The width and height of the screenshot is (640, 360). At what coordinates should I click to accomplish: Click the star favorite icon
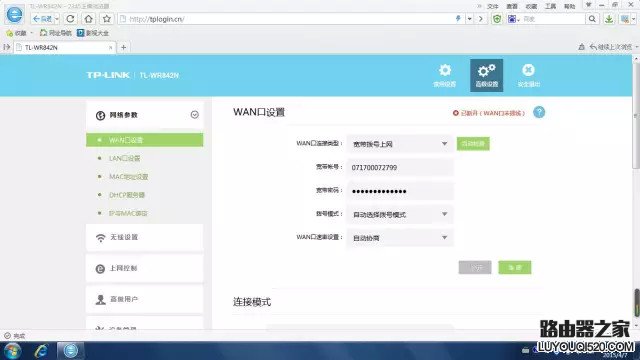coord(107,19)
